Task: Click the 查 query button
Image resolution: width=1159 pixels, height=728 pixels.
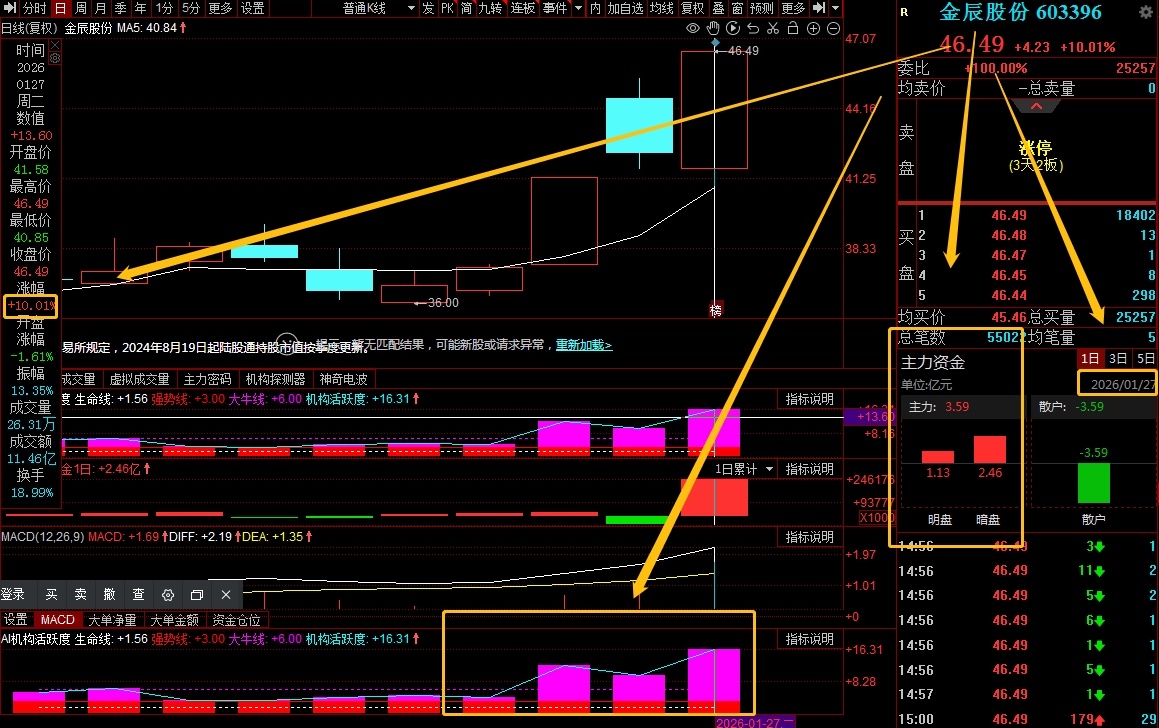Action: [139, 595]
